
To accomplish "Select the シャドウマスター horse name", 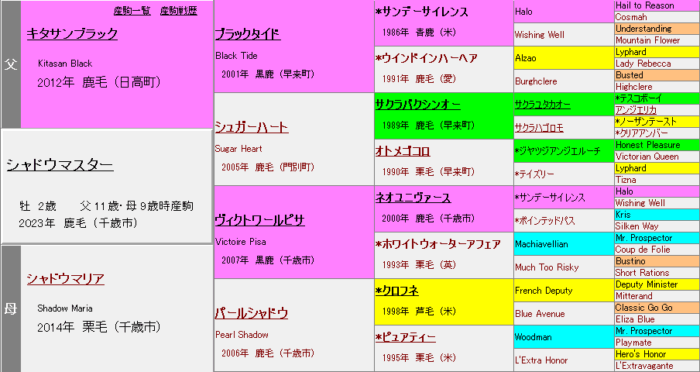I will pos(60,165).
